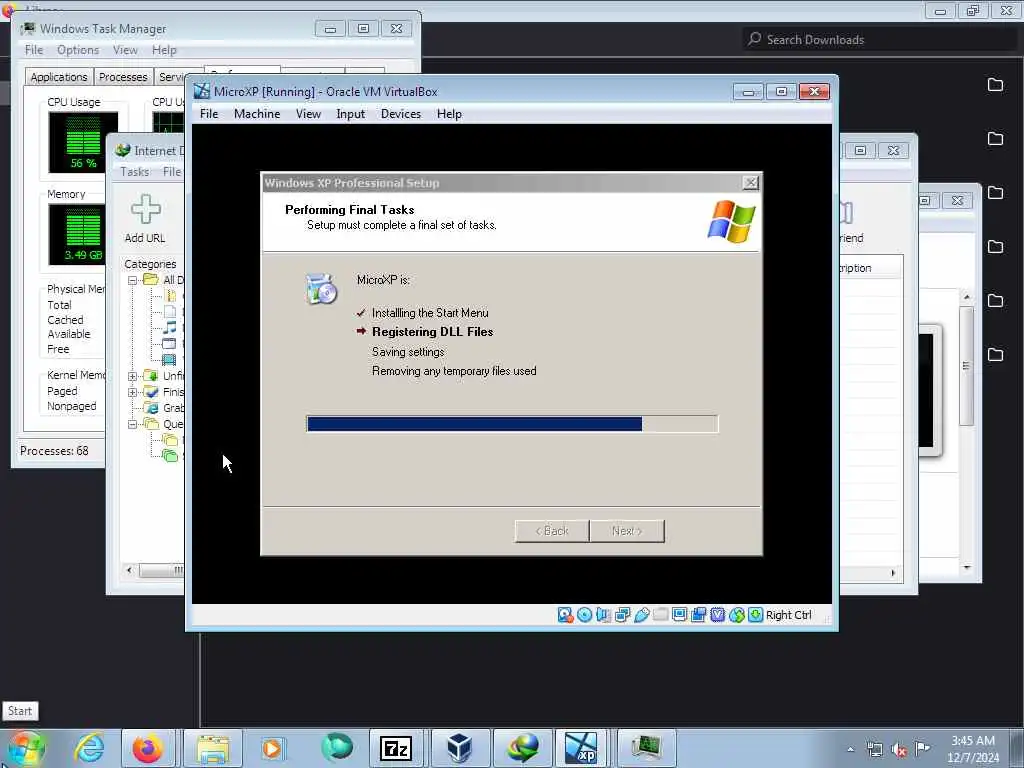Click the audio indicator in VirtualBox status bar

[603, 615]
